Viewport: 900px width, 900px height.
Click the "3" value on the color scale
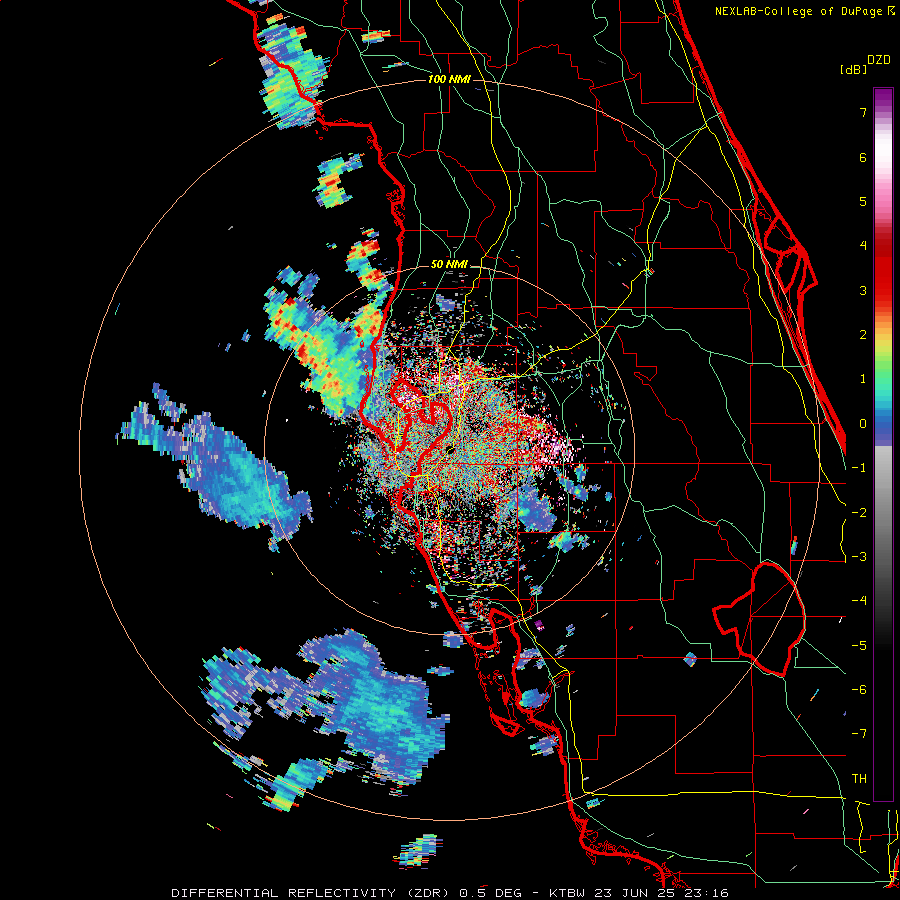[x=863, y=290]
